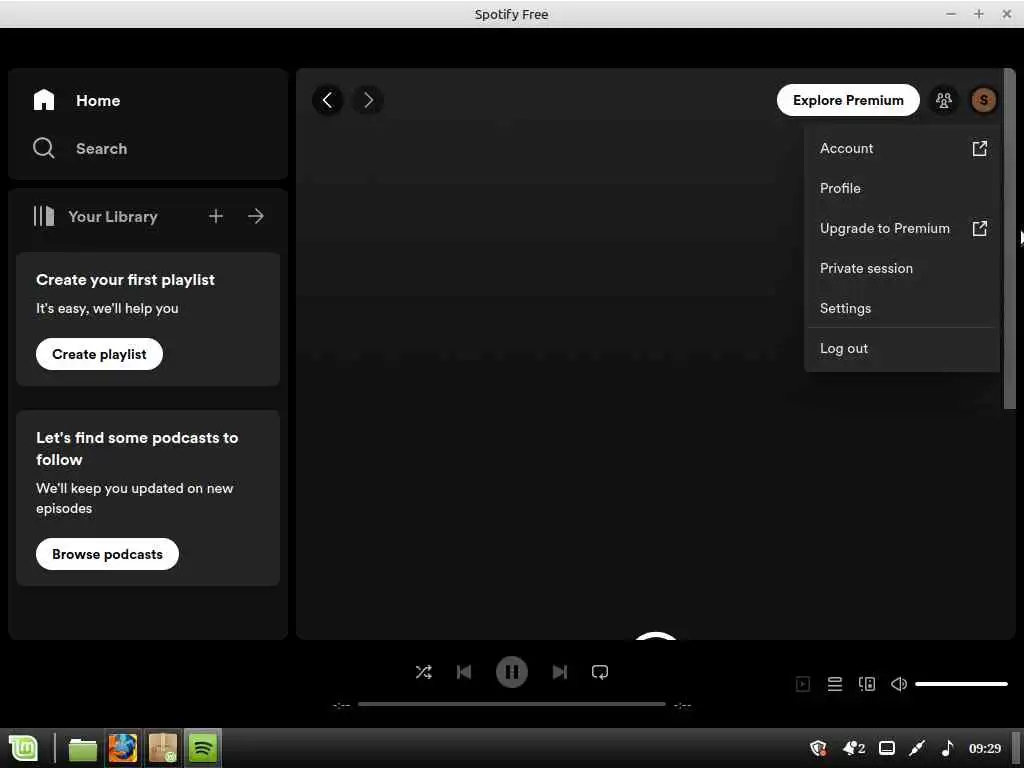Image resolution: width=1024 pixels, height=768 pixels.
Task: Toggle shuffle playback
Action: 423,672
